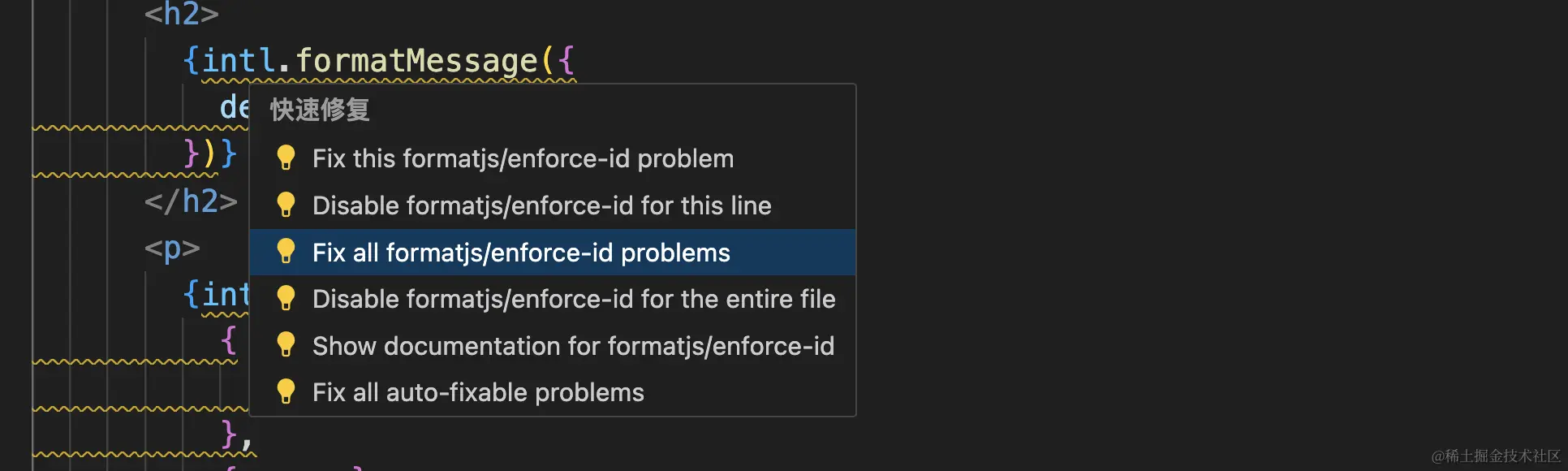
Task: Select "Disable formatjs/enforce-id for this line"
Action: pyautogui.click(x=541, y=205)
